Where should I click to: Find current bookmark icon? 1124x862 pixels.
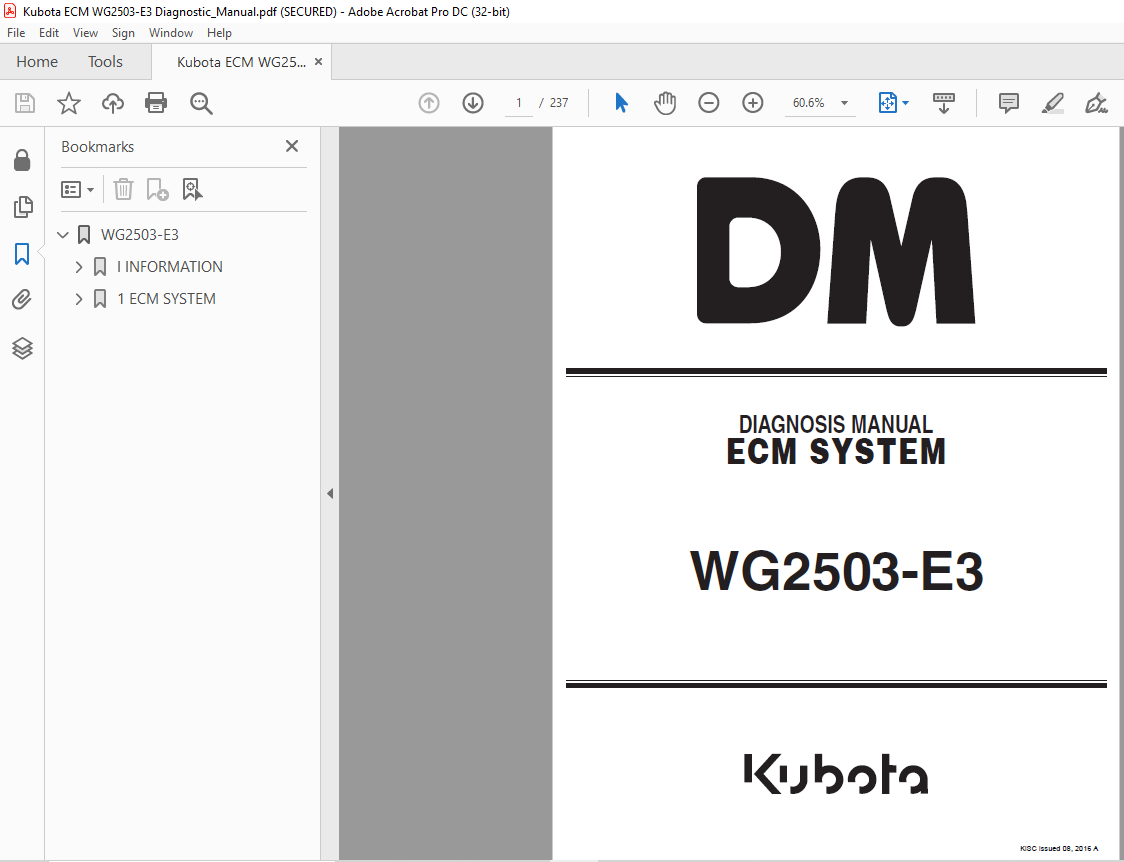click(192, 189)
